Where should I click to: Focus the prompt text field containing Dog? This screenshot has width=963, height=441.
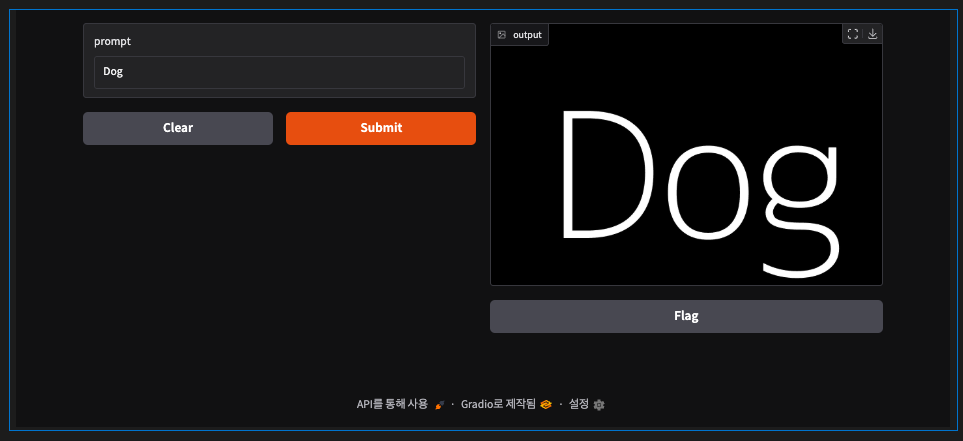coord(279,72)
